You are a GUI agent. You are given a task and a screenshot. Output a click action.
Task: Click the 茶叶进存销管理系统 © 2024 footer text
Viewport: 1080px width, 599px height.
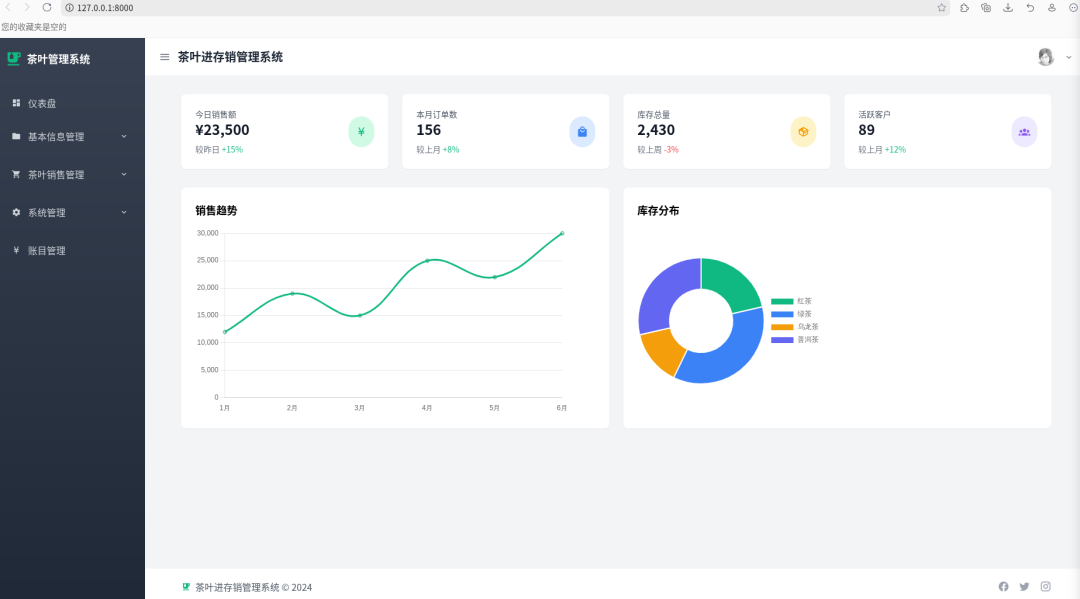(x=253, y=587)
